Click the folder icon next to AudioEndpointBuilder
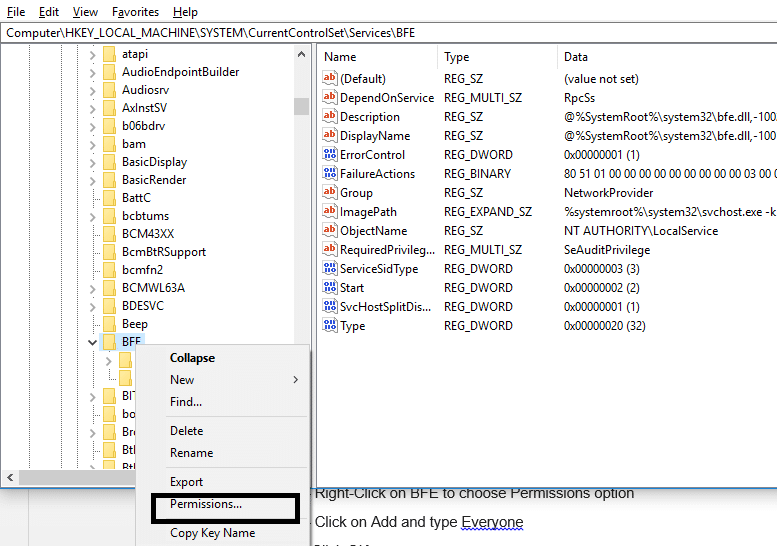Viewport: 777px width, 546px height. [x=109, y=72]
